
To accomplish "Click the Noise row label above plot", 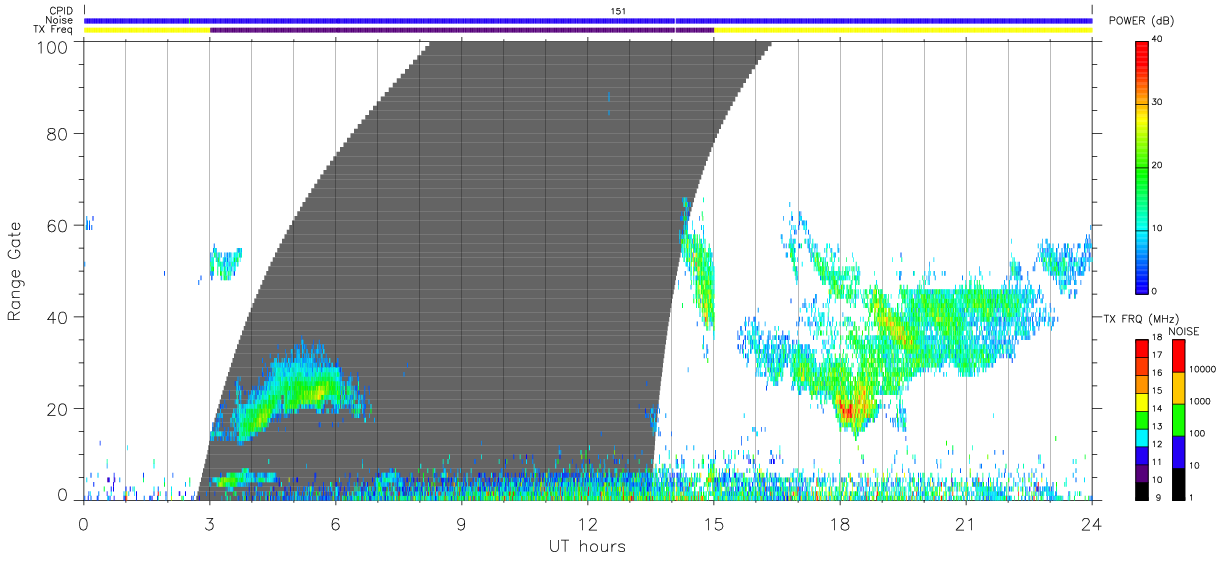I will click(x=60, y=20).
